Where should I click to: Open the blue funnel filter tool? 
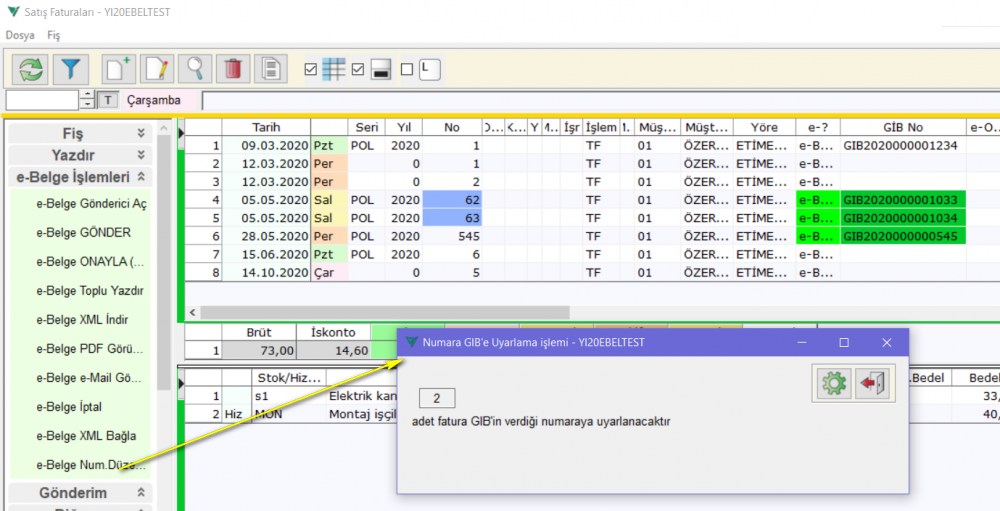pyautogui.click(x=70, y=69)
